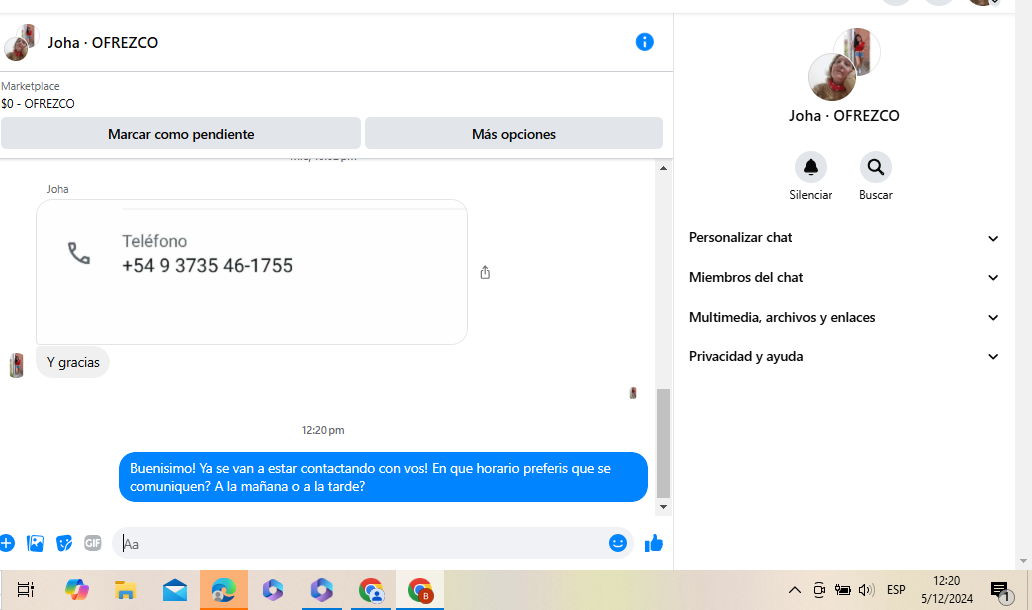
Task: Open the first Microsoft 365 taskbar icon
Action: coord(272,590)
